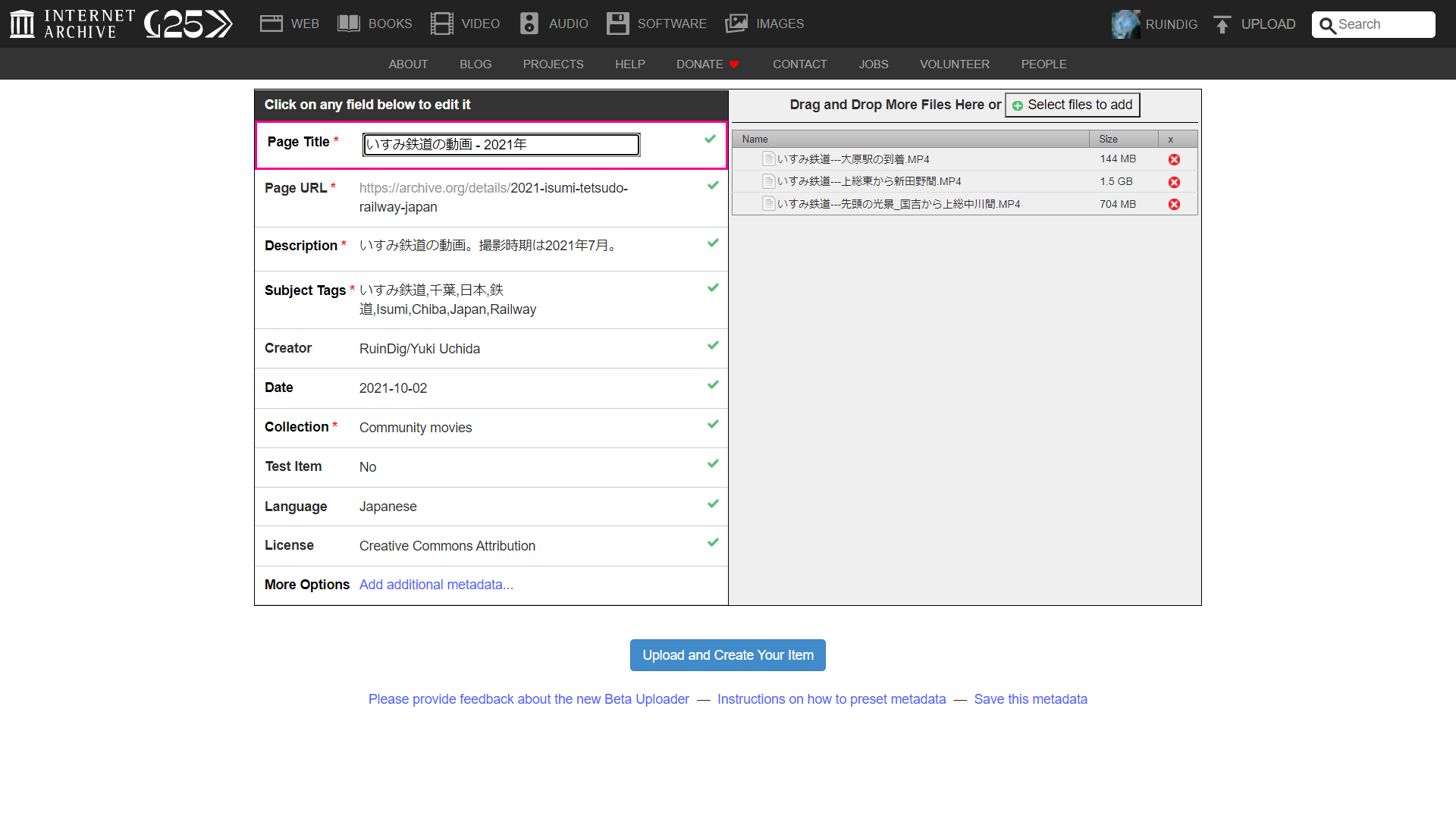Image resolution: width=1456 pixels, height=819 pixels.
Task: Open the Jobs page
Action: [x=874, y=64]
